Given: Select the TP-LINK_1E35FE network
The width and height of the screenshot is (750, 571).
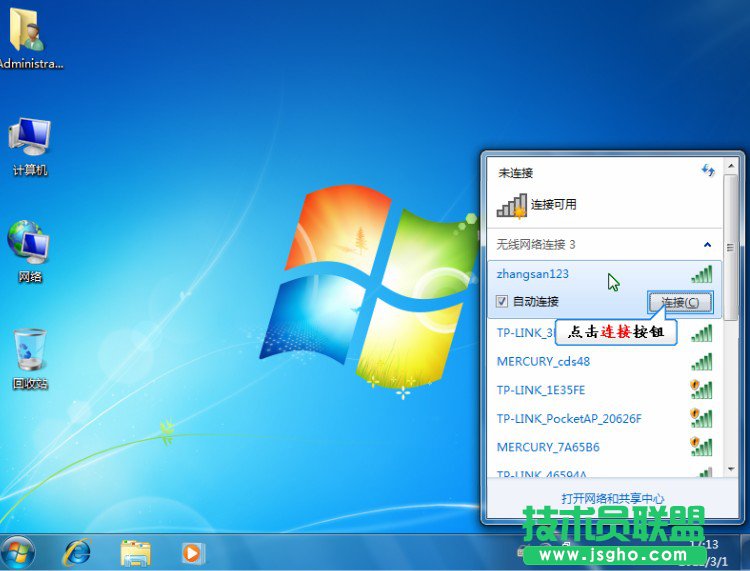Looking at the screenshot, I should click(x=541, y=390).
